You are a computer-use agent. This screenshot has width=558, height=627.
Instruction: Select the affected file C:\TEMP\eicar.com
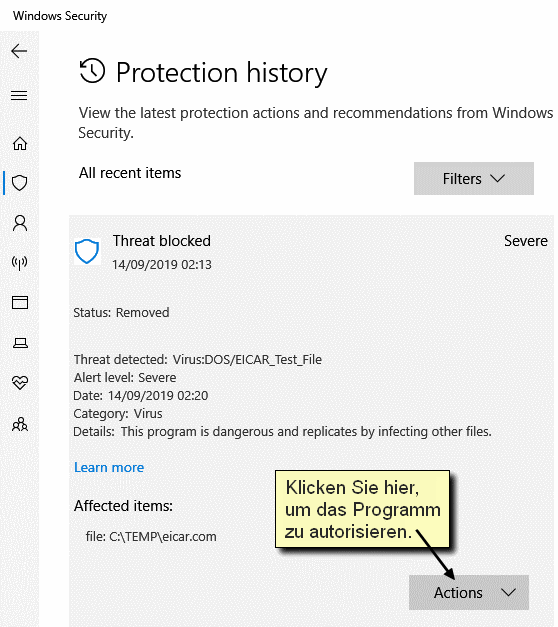(151, 536)
